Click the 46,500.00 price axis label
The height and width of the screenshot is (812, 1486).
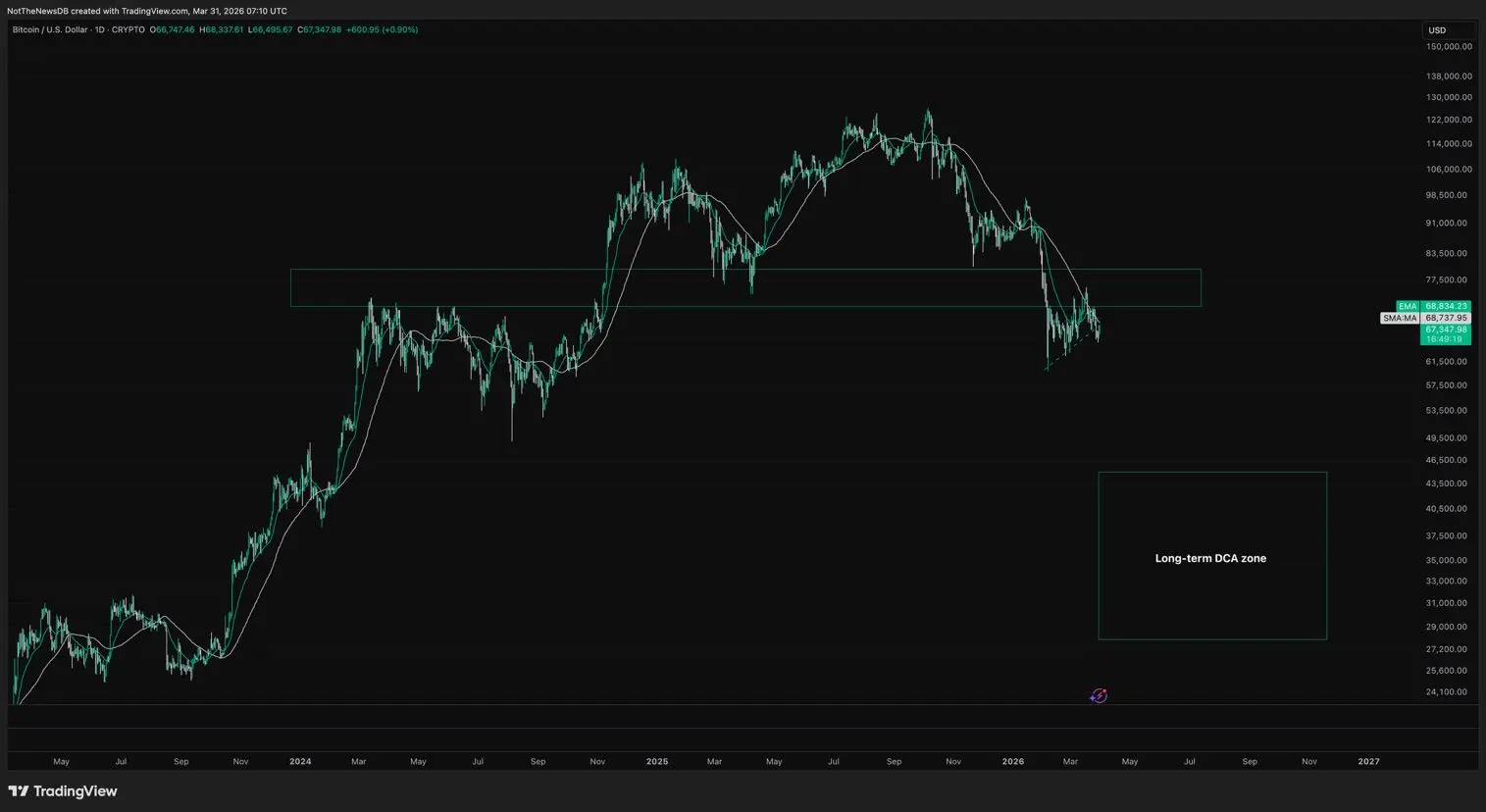pos(1447,460)
